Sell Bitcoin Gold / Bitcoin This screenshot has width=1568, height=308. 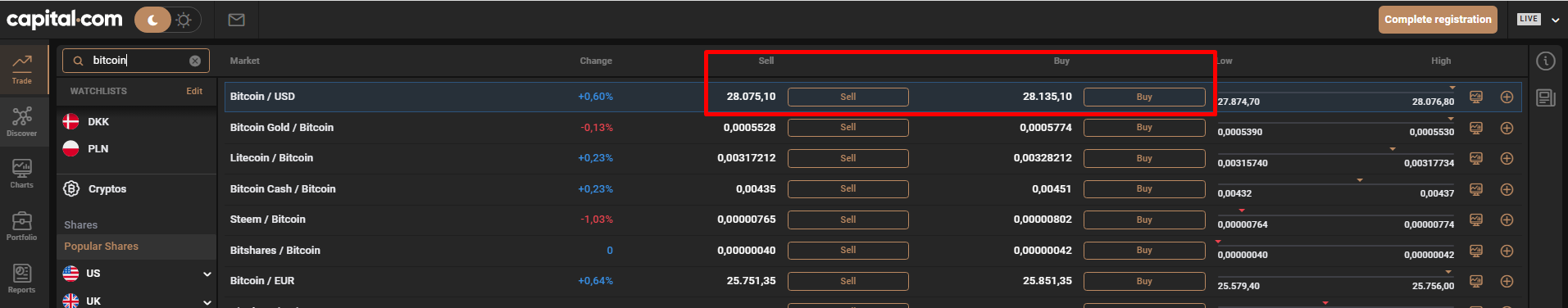pyautogui.click(x=848, y=128)
